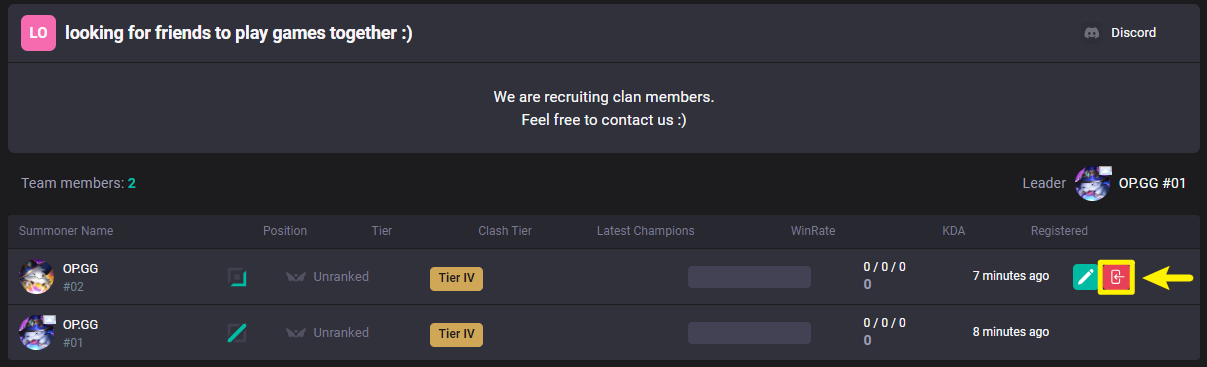Click the OP.GG #02 summoner avatar
Screen dimensions: 1207x367
click(x=37, y=277)
